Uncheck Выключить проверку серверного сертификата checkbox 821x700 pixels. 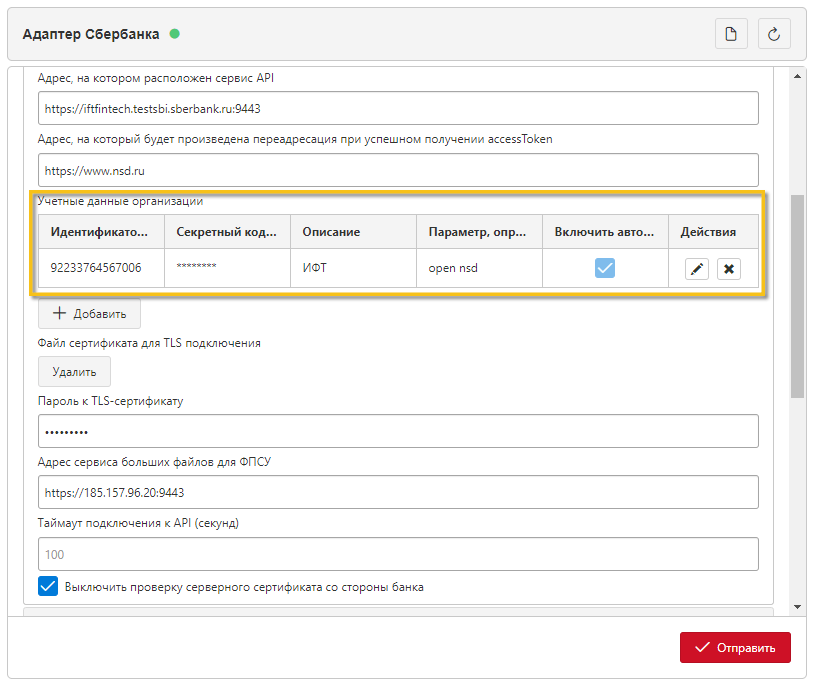click(48, 586)
